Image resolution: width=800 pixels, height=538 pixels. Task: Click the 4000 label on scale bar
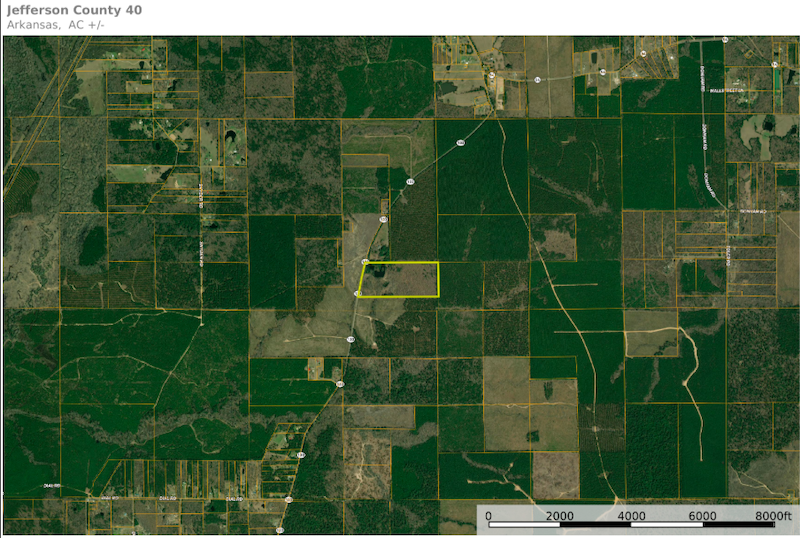631,516
